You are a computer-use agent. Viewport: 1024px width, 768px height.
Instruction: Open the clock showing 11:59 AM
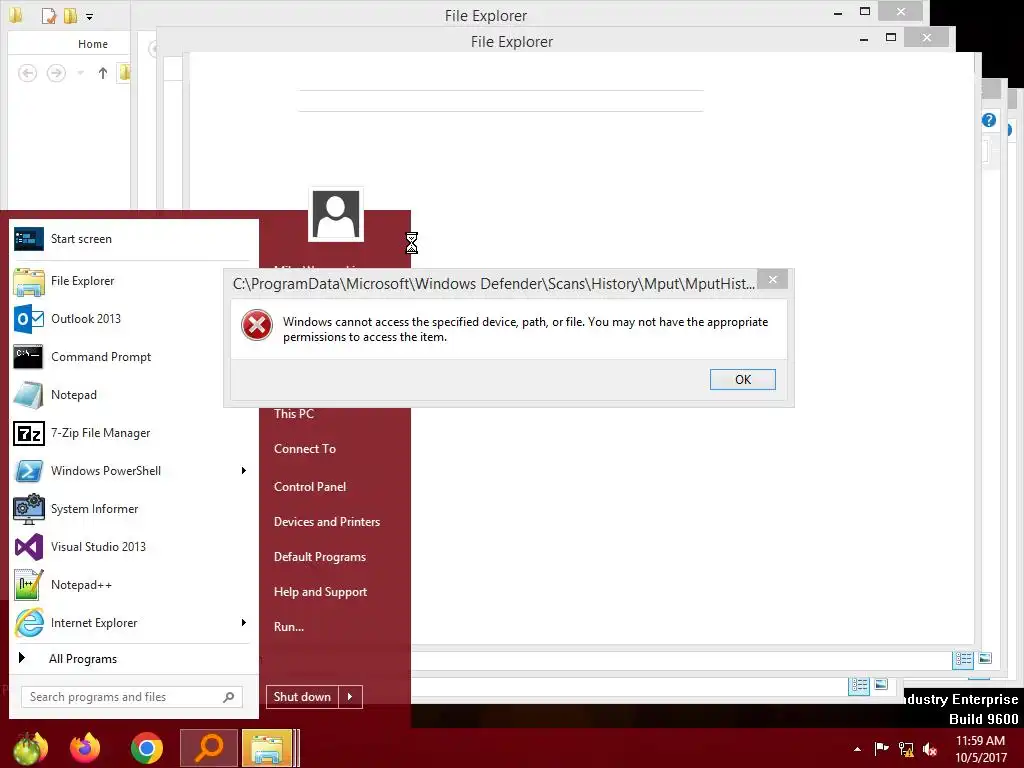pyautogui.click(x=981, y=749)
